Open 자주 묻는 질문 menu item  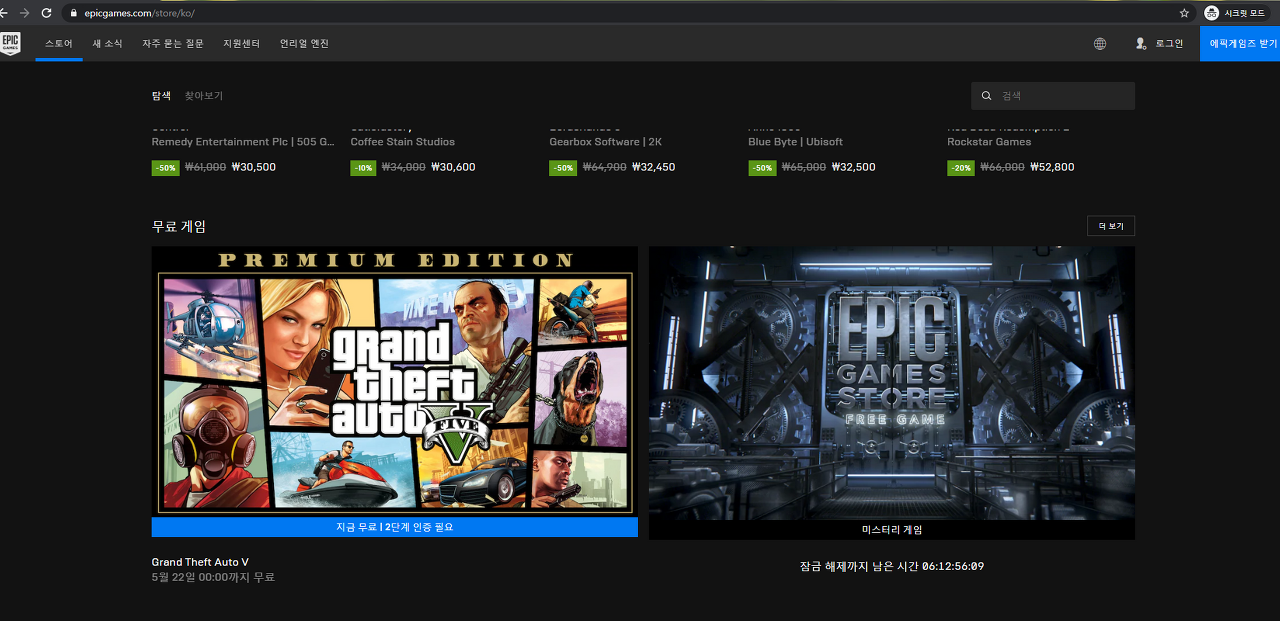[172, 44]
